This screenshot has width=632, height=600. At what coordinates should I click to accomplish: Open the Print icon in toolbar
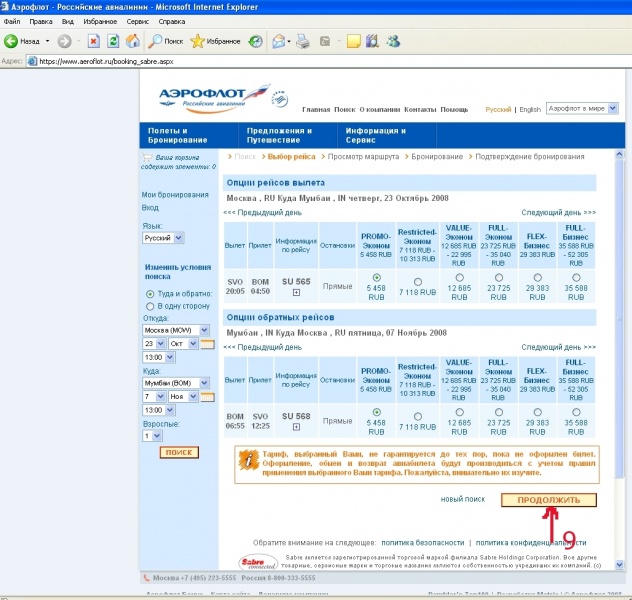pyautogui.click(x=301, y=41)
